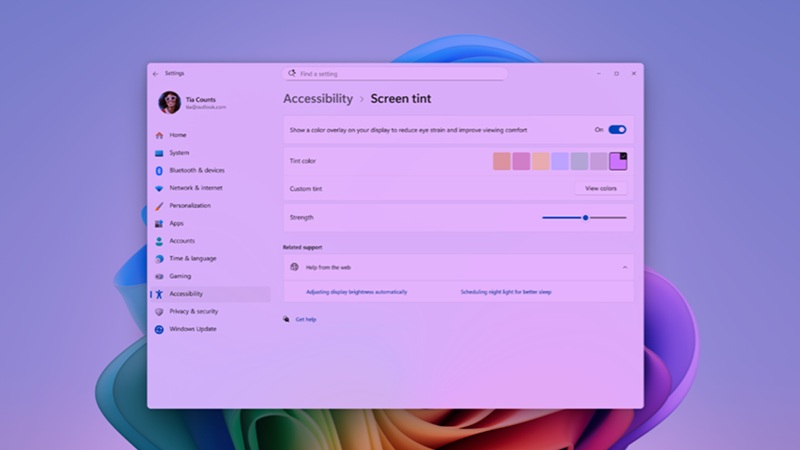This screenshot has height=450, width=800.
Task: Click the search magnifier icon
Action: pos(292,73)
